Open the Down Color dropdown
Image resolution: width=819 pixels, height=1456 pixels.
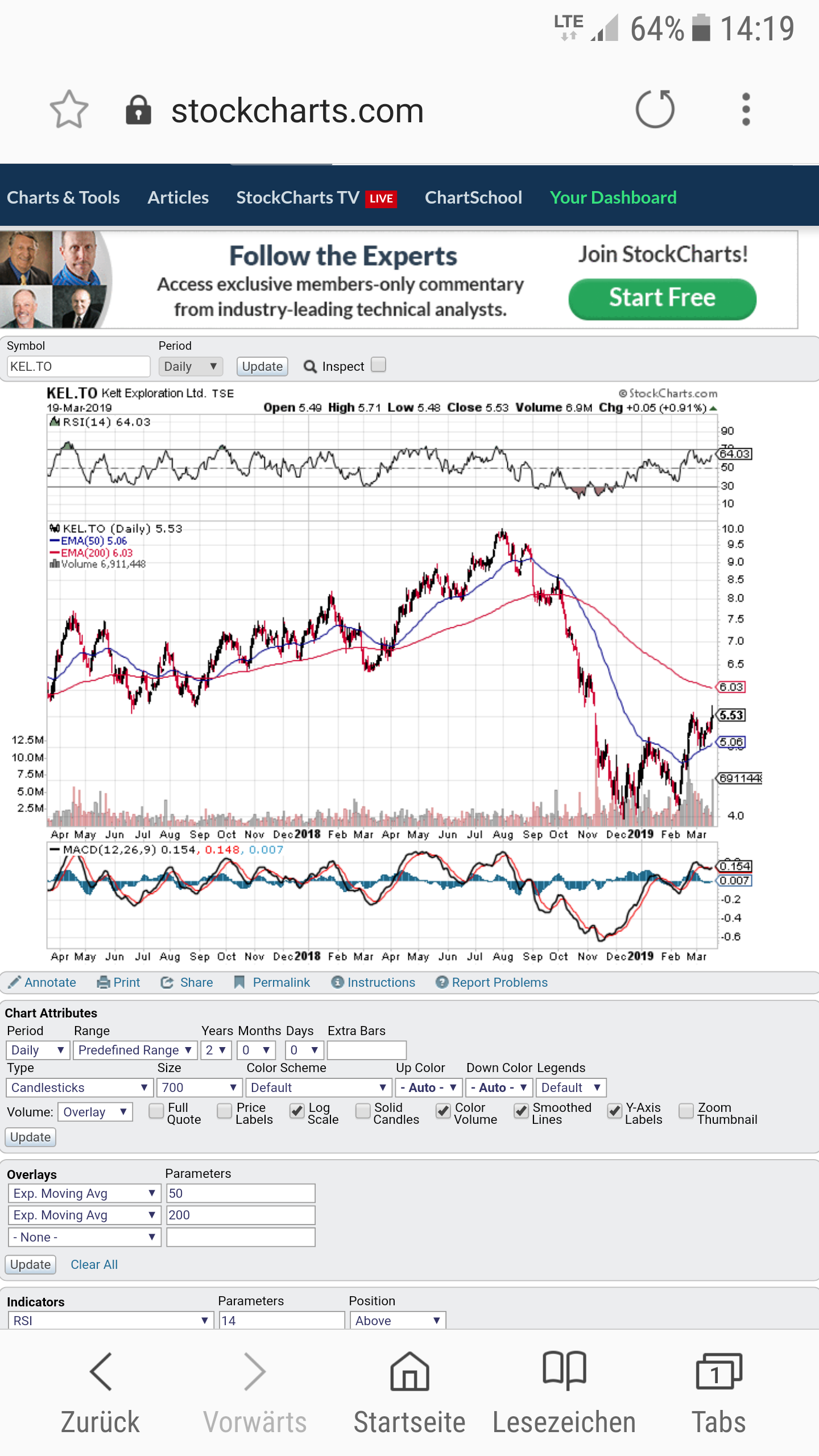499,1087
